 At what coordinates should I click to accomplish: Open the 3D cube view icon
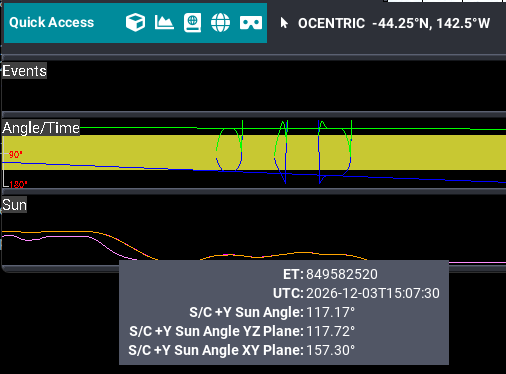135,23
